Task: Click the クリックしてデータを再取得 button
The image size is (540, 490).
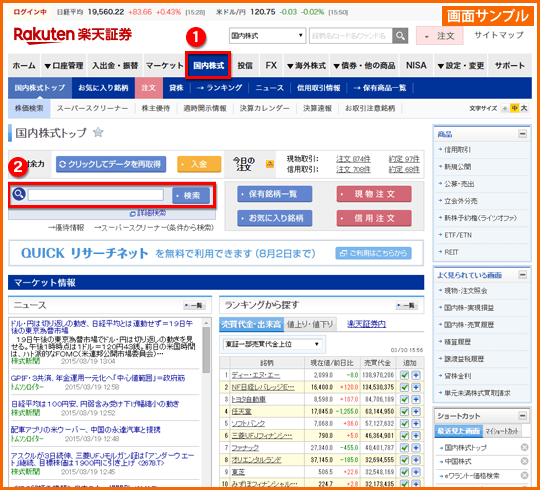Action: 111,164
